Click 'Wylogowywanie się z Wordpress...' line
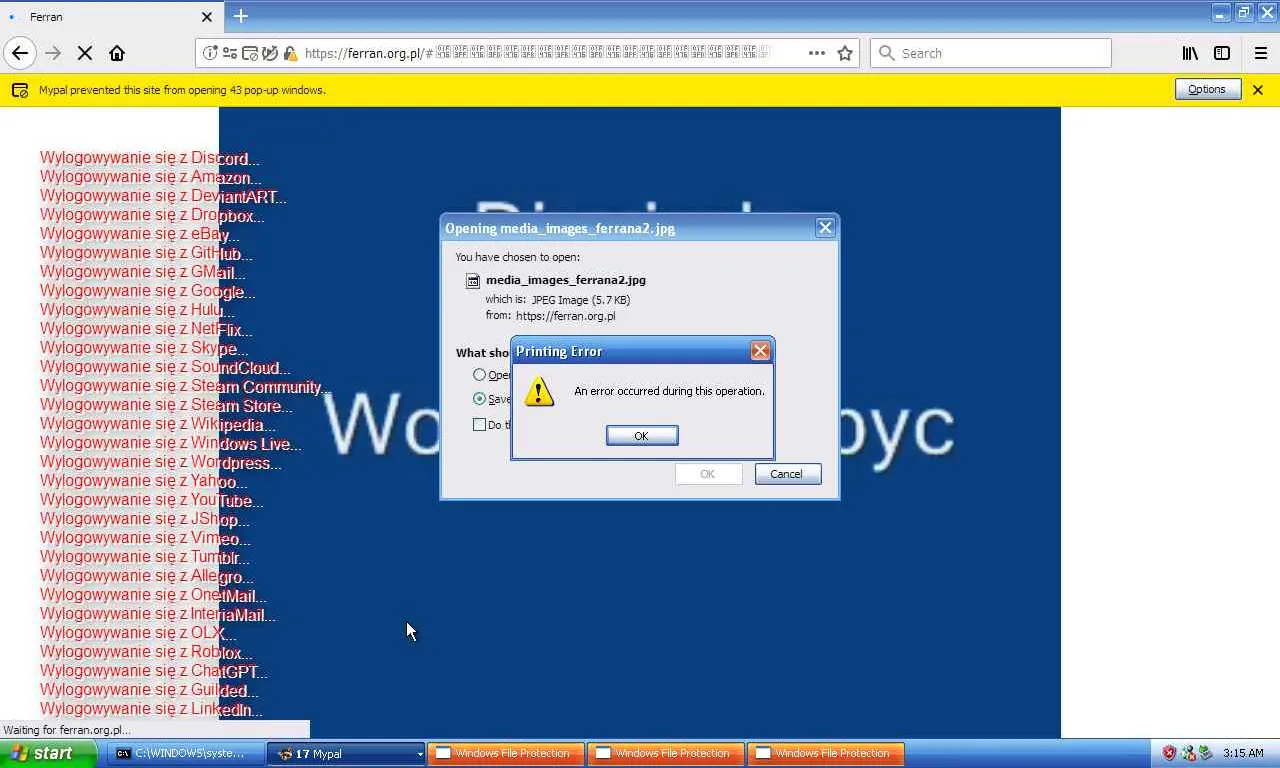 161,463
